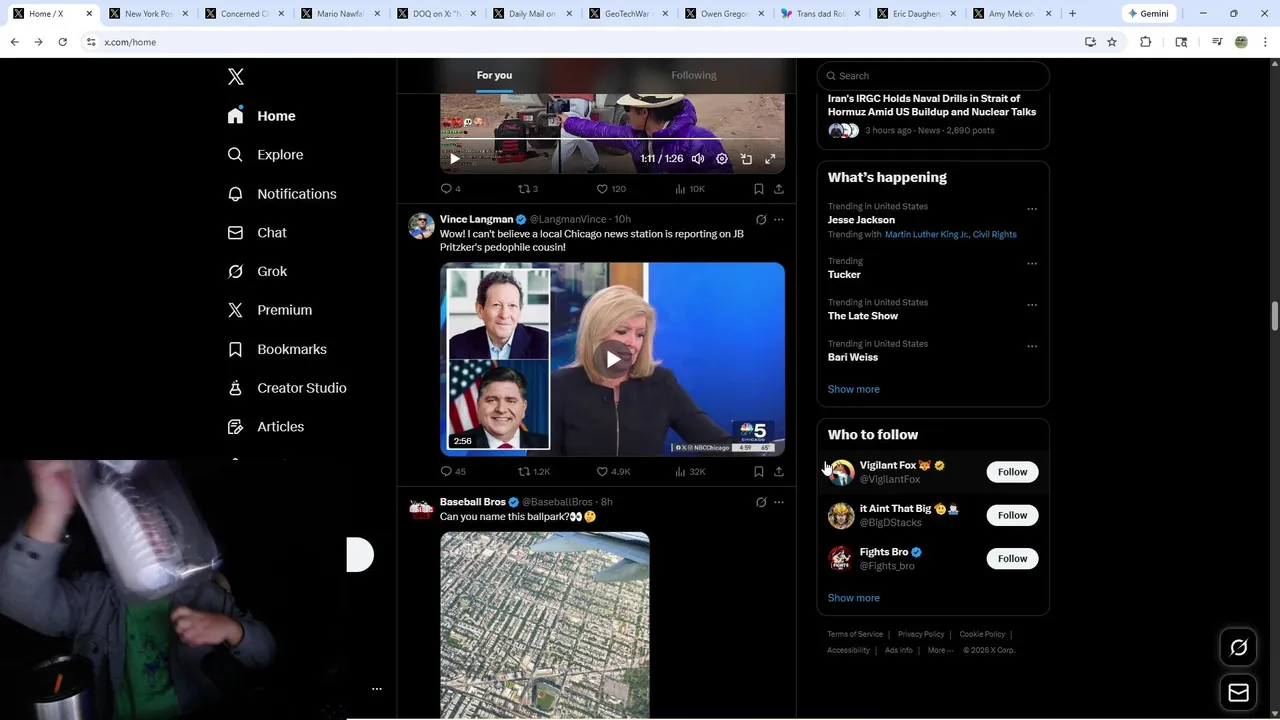
Task: Open top video settings gear
Action: click(722, 158)
